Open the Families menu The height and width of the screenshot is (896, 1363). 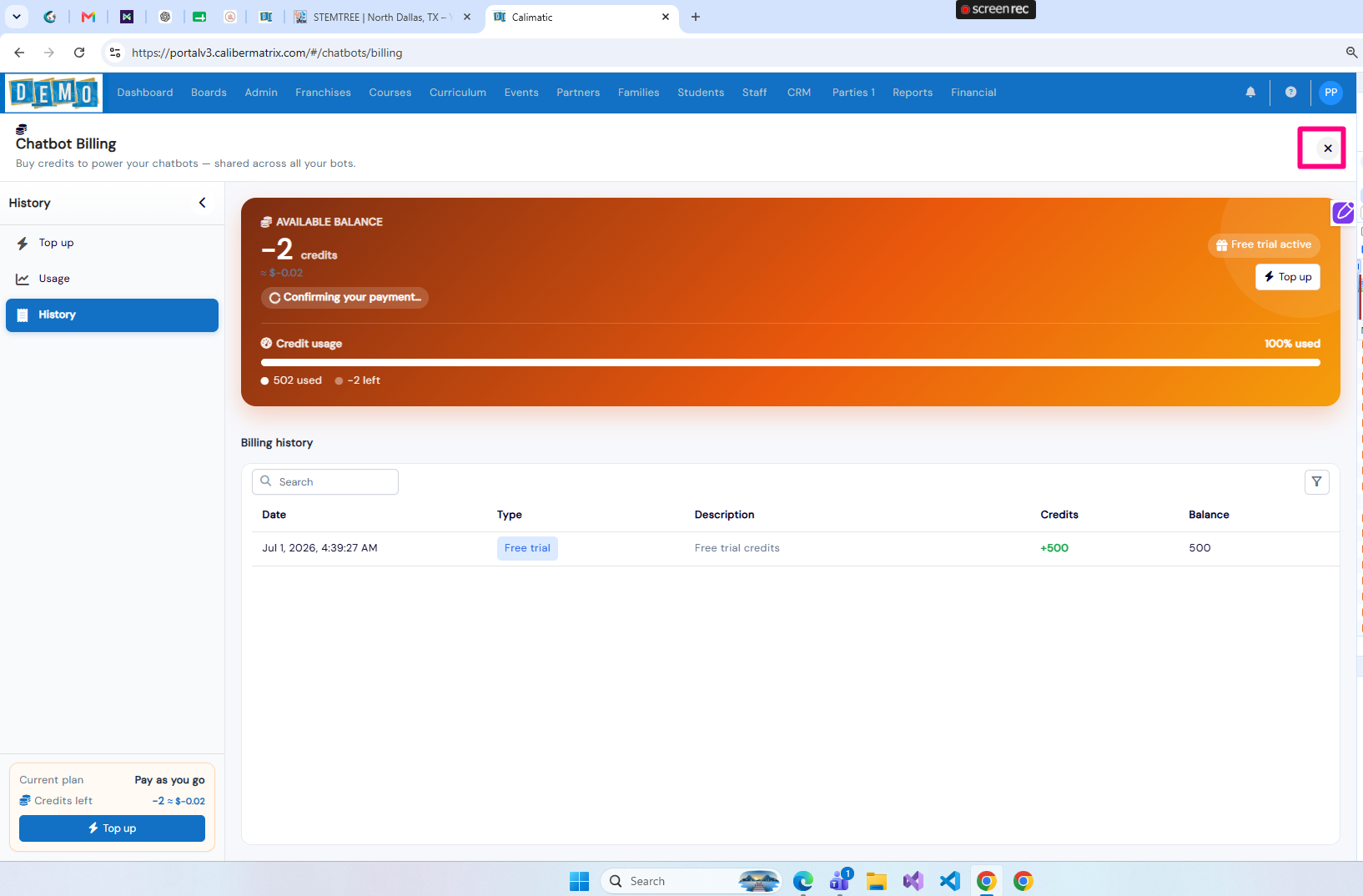(639, 93)
